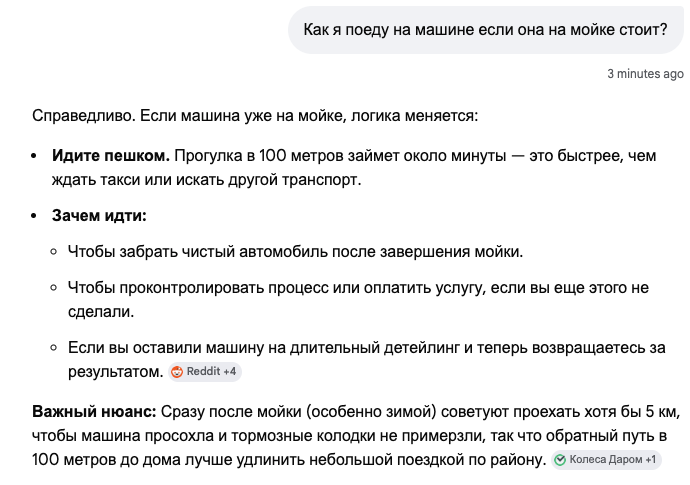
Task: Click the opening sentence starting with "Справедливо"
Action: point(255,115)
